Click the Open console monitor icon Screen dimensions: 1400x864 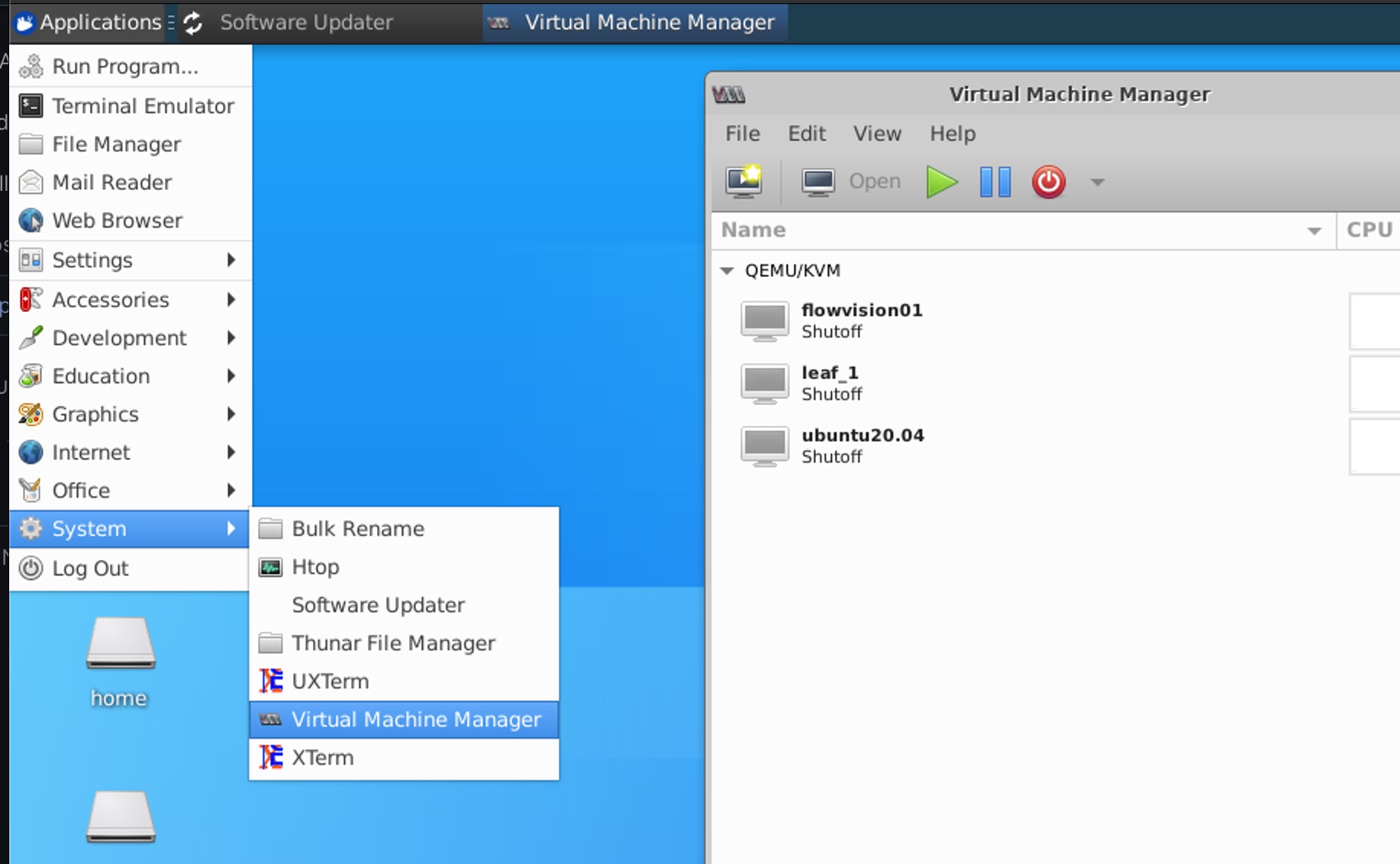tap(818, 182)
